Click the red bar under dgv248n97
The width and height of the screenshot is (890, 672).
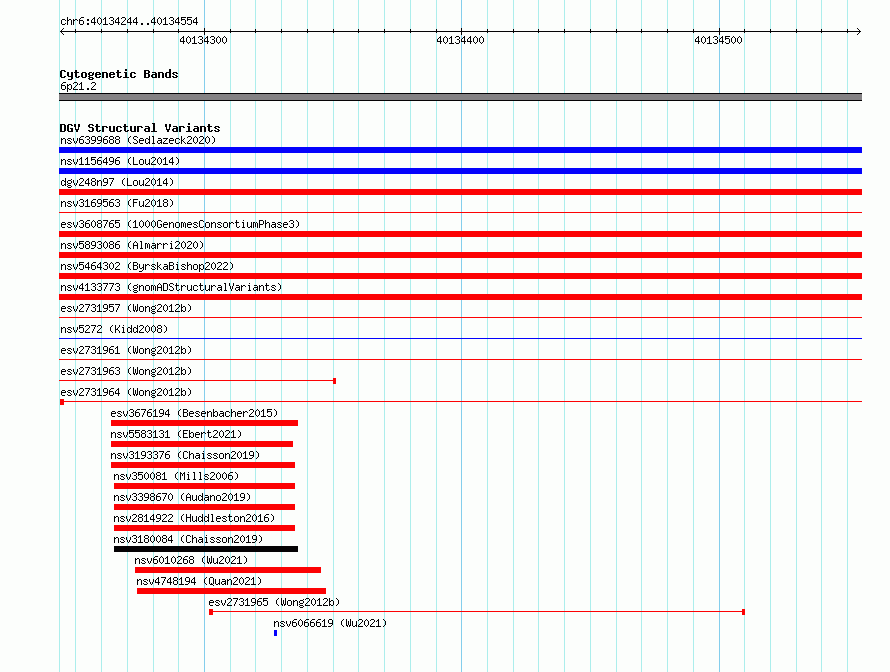(460, 192)
